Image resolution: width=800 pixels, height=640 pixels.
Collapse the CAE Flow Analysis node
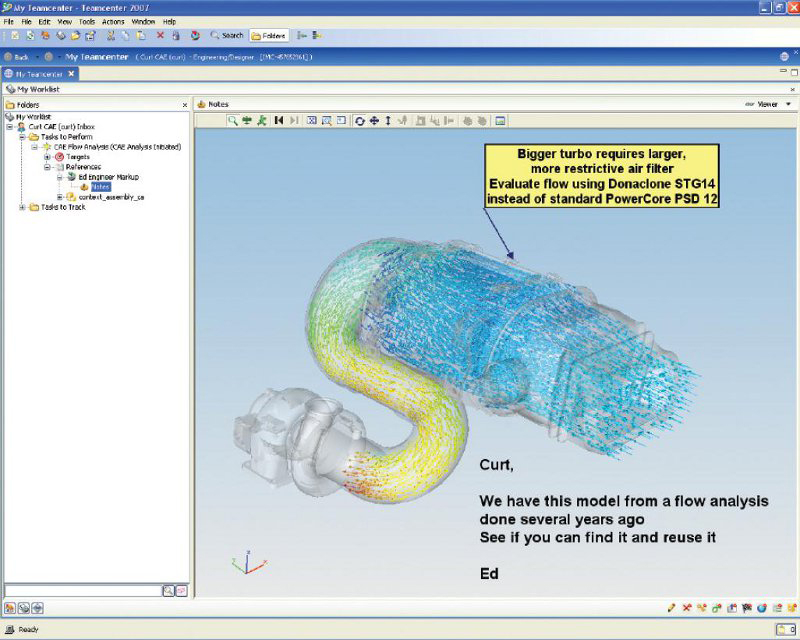[x=34, y=147]
